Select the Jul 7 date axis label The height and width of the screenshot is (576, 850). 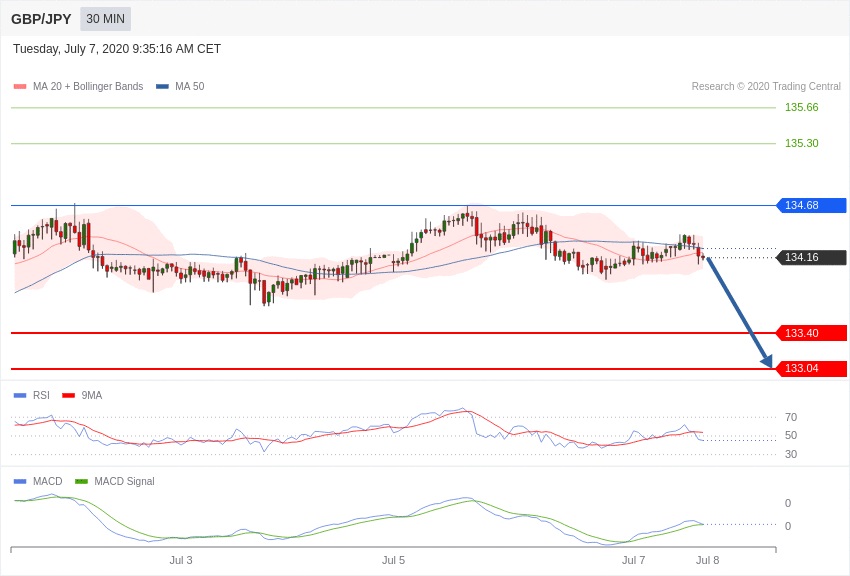click(x=633, y=560)
